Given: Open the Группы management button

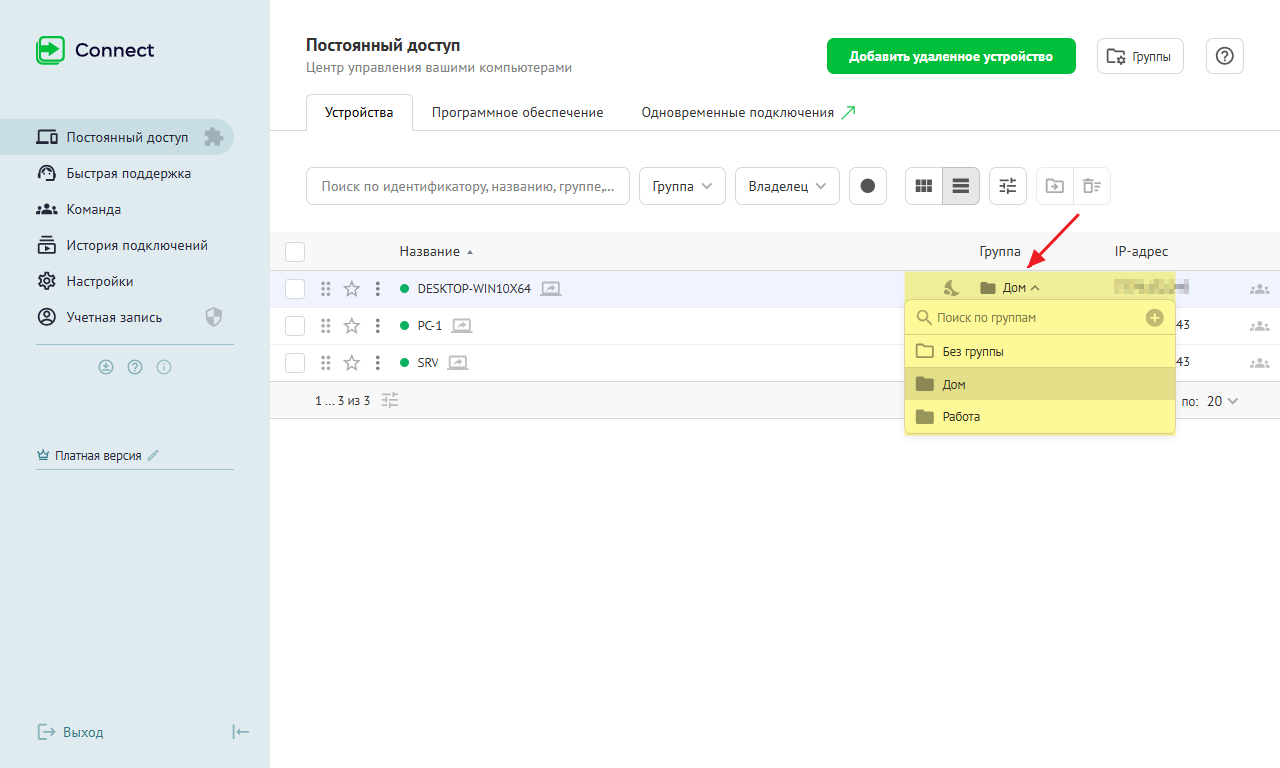Looking at the screenshot, I should (1140, 56).
